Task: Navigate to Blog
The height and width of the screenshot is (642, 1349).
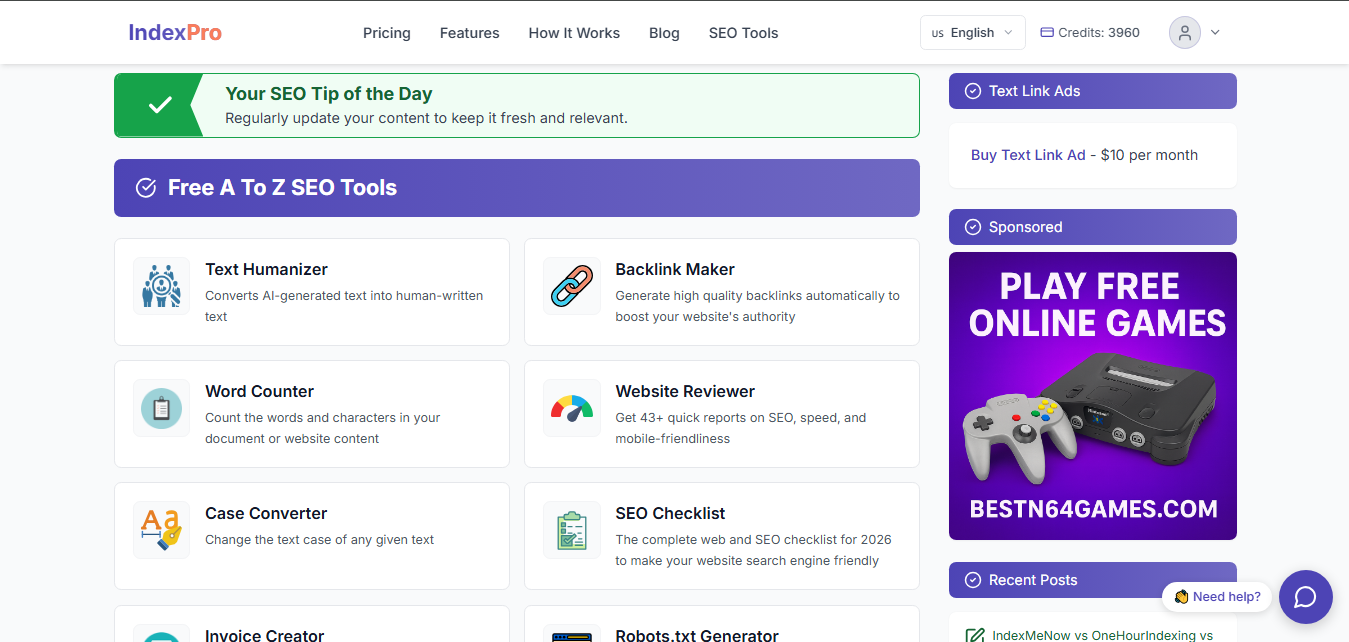Action: coord(664,33)
